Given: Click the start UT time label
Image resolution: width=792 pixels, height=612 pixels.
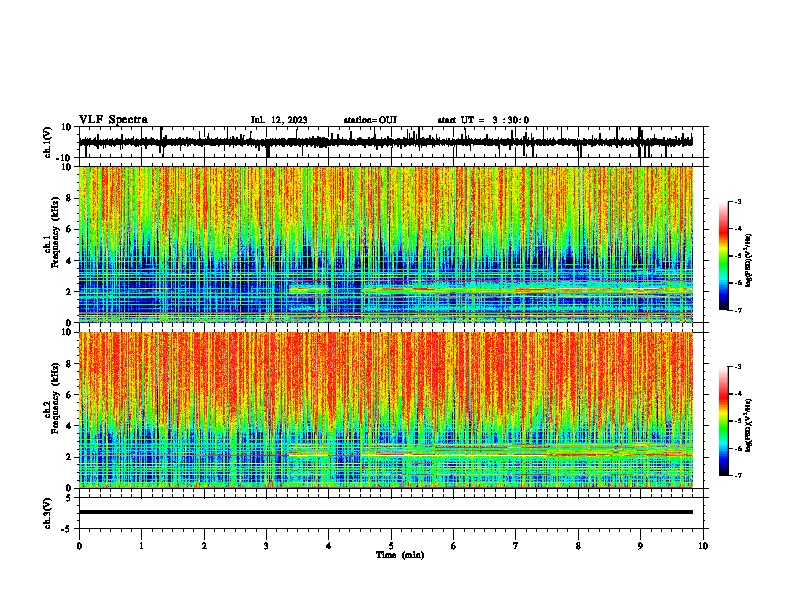Looking at the screenshot, I should (483, 120).
